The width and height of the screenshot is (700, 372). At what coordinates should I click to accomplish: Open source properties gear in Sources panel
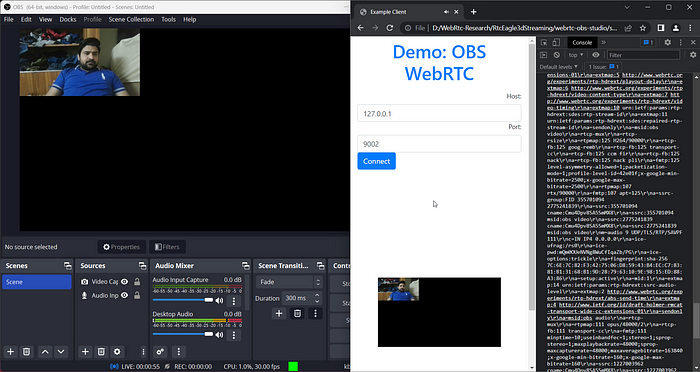pos(117,352)
